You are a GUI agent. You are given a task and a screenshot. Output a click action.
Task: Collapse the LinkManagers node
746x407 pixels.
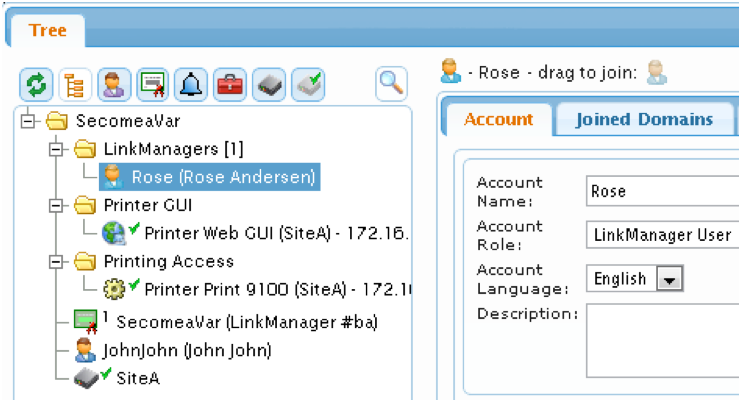click(56, 149)
